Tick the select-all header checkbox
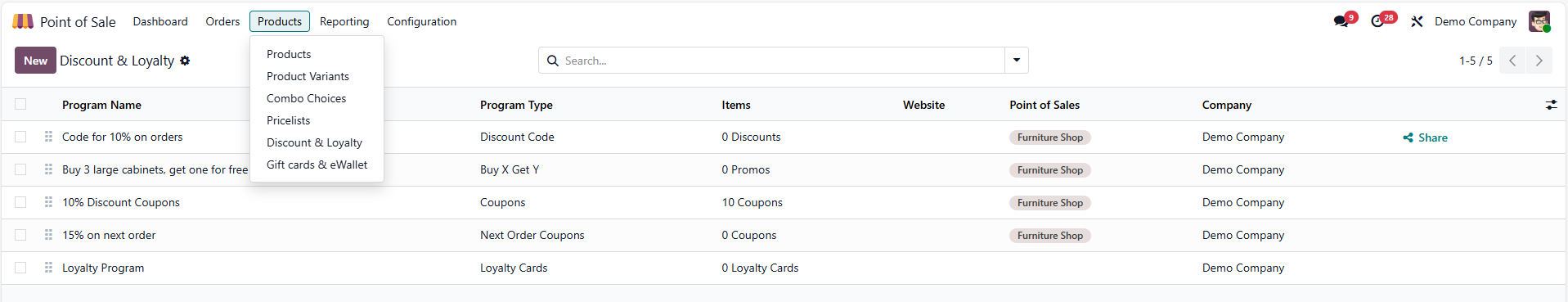This screenshot has width=1568, height=302. 20,104
